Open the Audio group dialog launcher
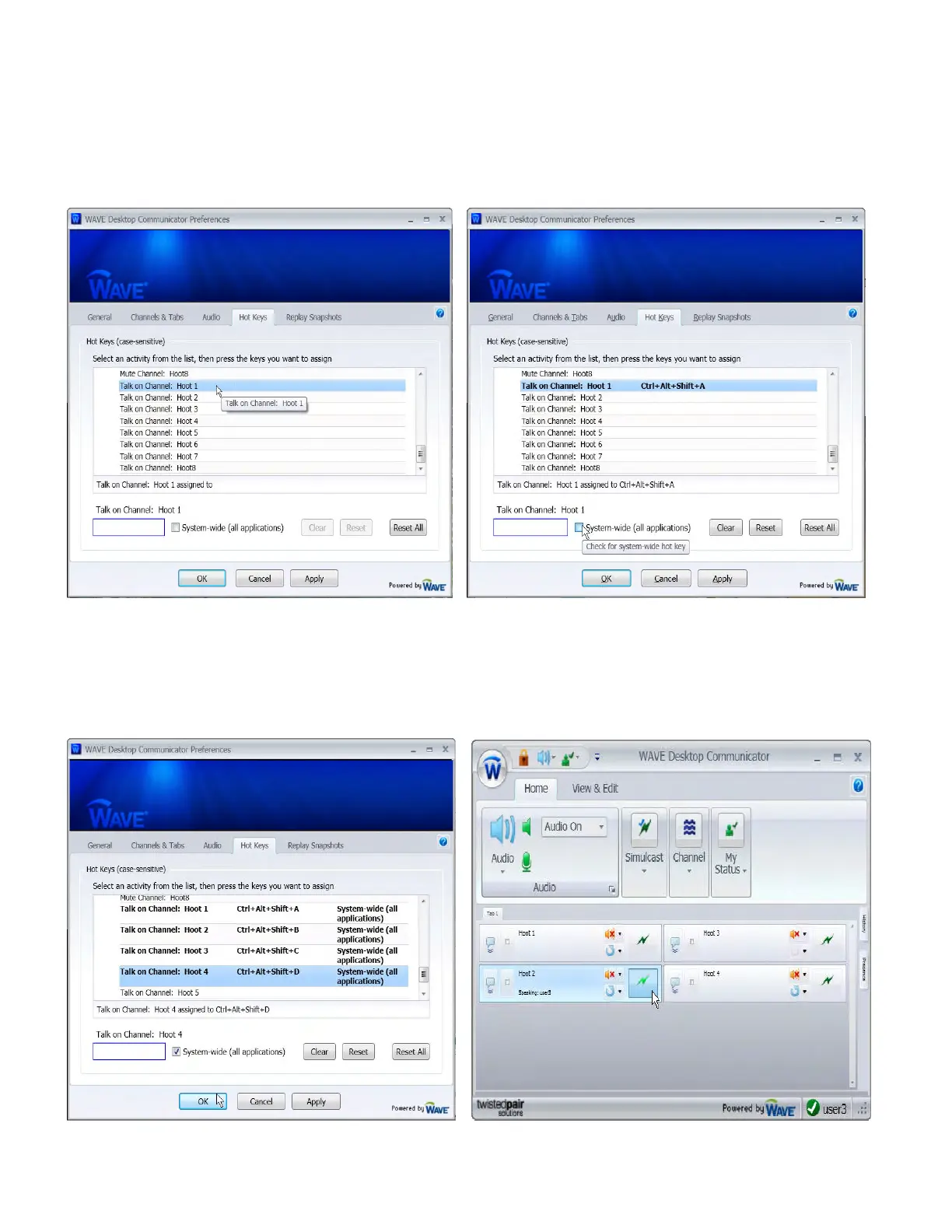Viewport: 952px width, 1232px height. click(x=612, y=889)
